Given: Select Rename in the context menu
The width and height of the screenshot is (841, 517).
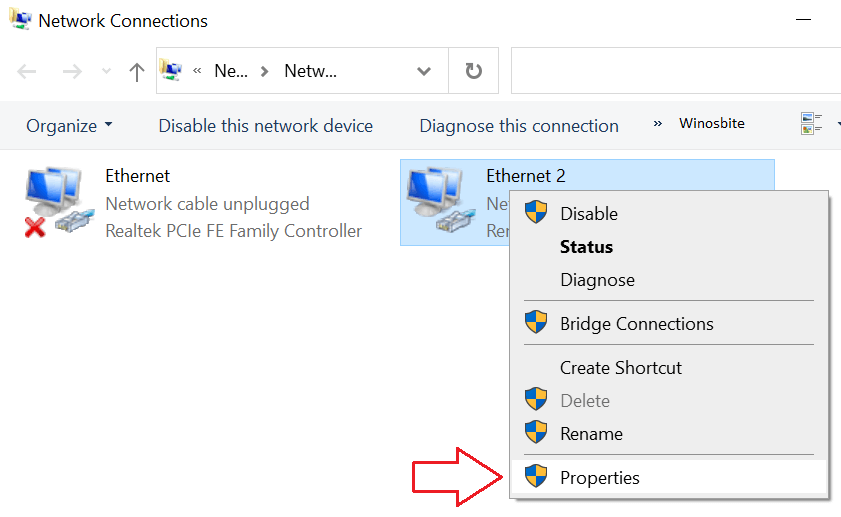Looking at the screenshot, I should [x=591, y=434].
